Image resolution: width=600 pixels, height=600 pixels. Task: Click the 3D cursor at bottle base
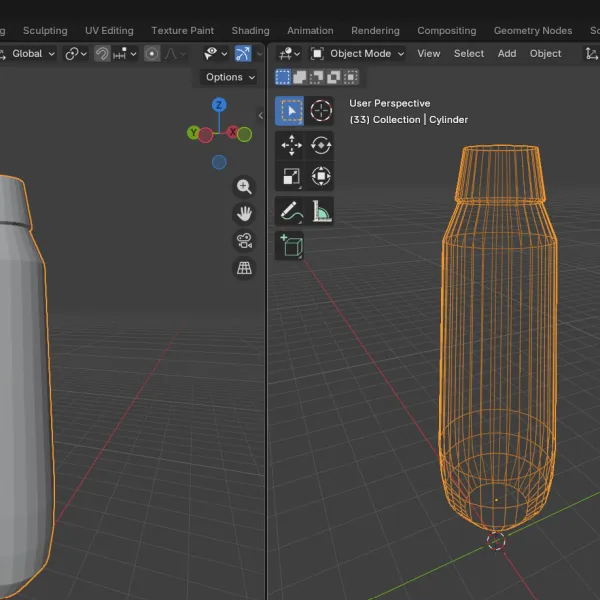496,541
